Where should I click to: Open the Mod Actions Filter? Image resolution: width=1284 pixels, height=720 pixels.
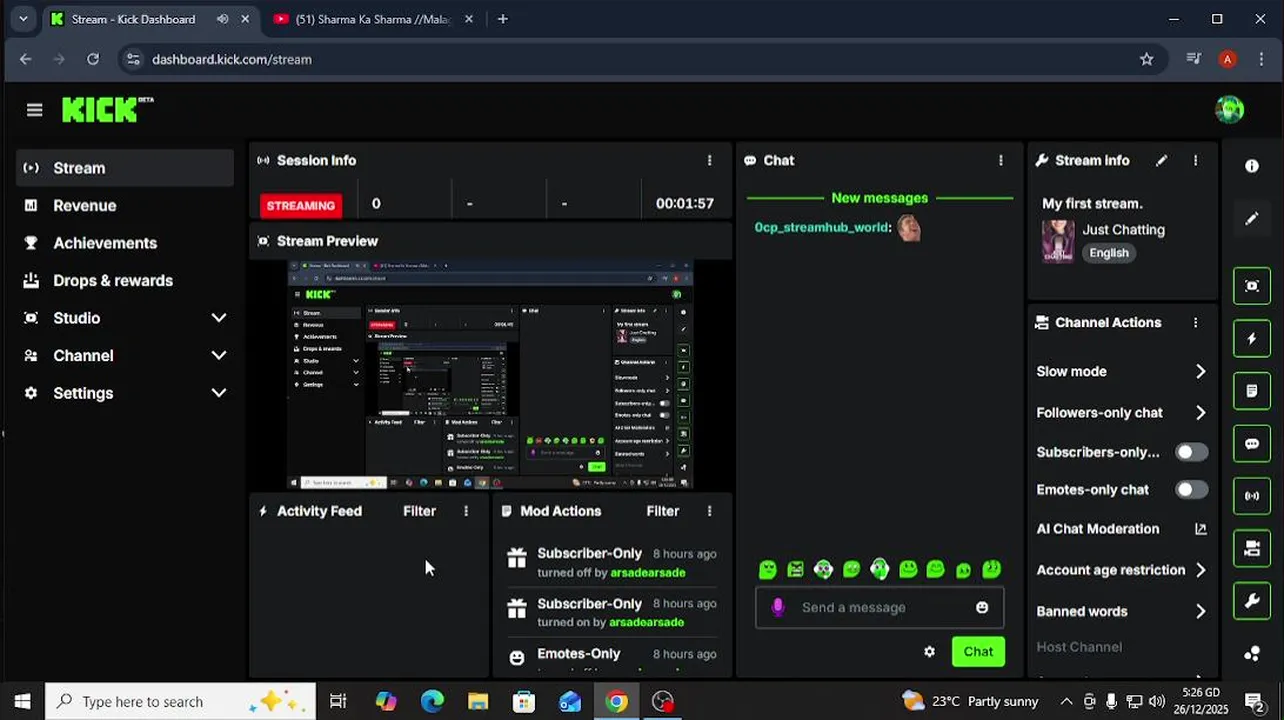663,511
